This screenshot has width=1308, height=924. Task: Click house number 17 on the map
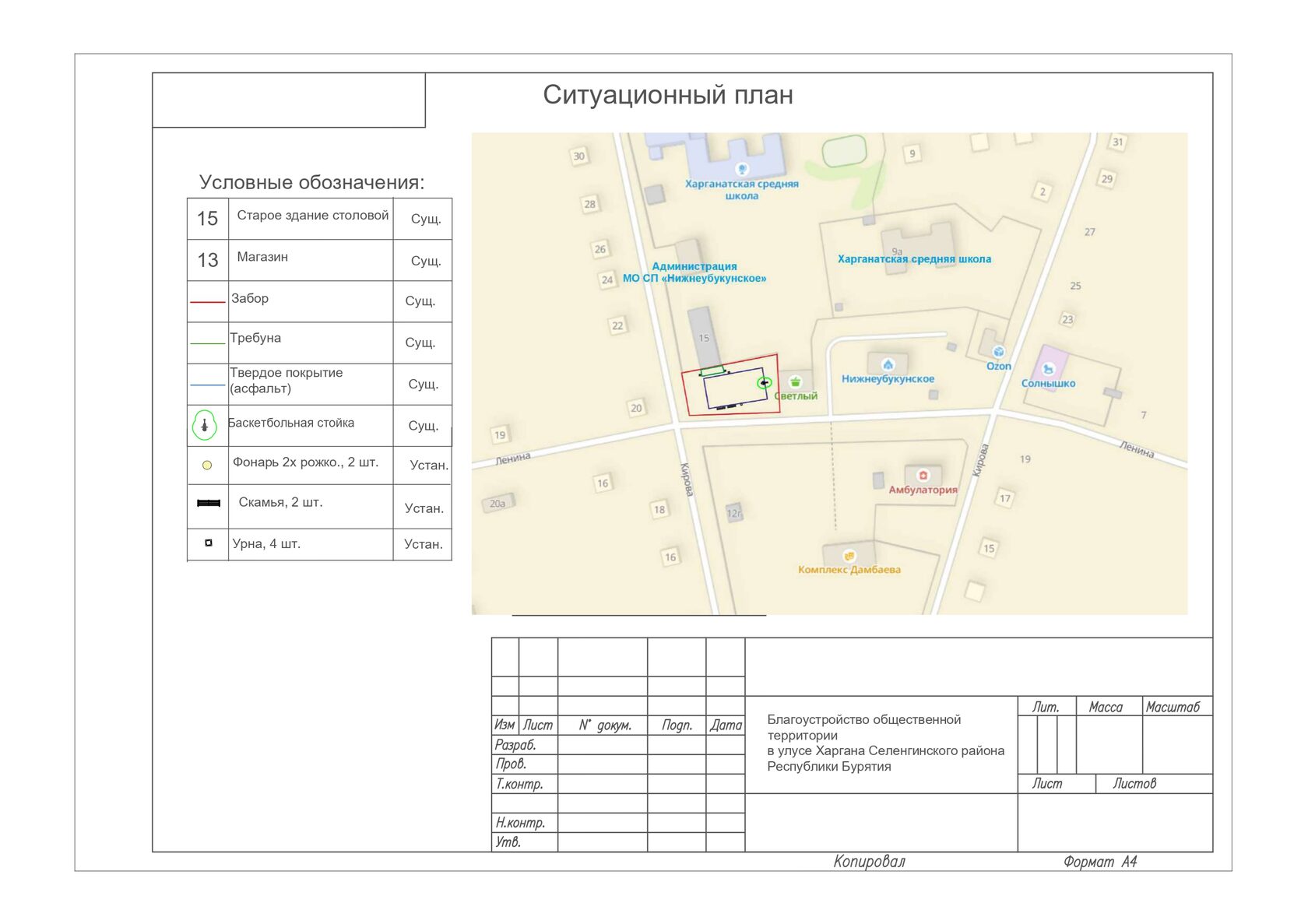[1005, 498]
